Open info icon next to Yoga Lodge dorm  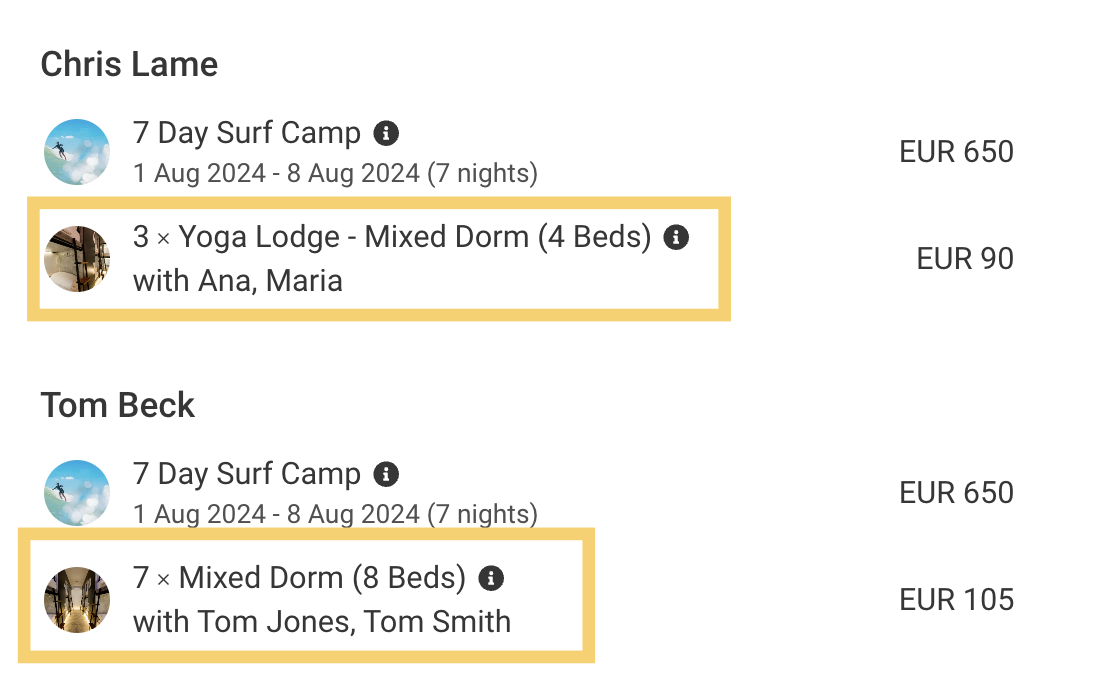pos(677,238)
